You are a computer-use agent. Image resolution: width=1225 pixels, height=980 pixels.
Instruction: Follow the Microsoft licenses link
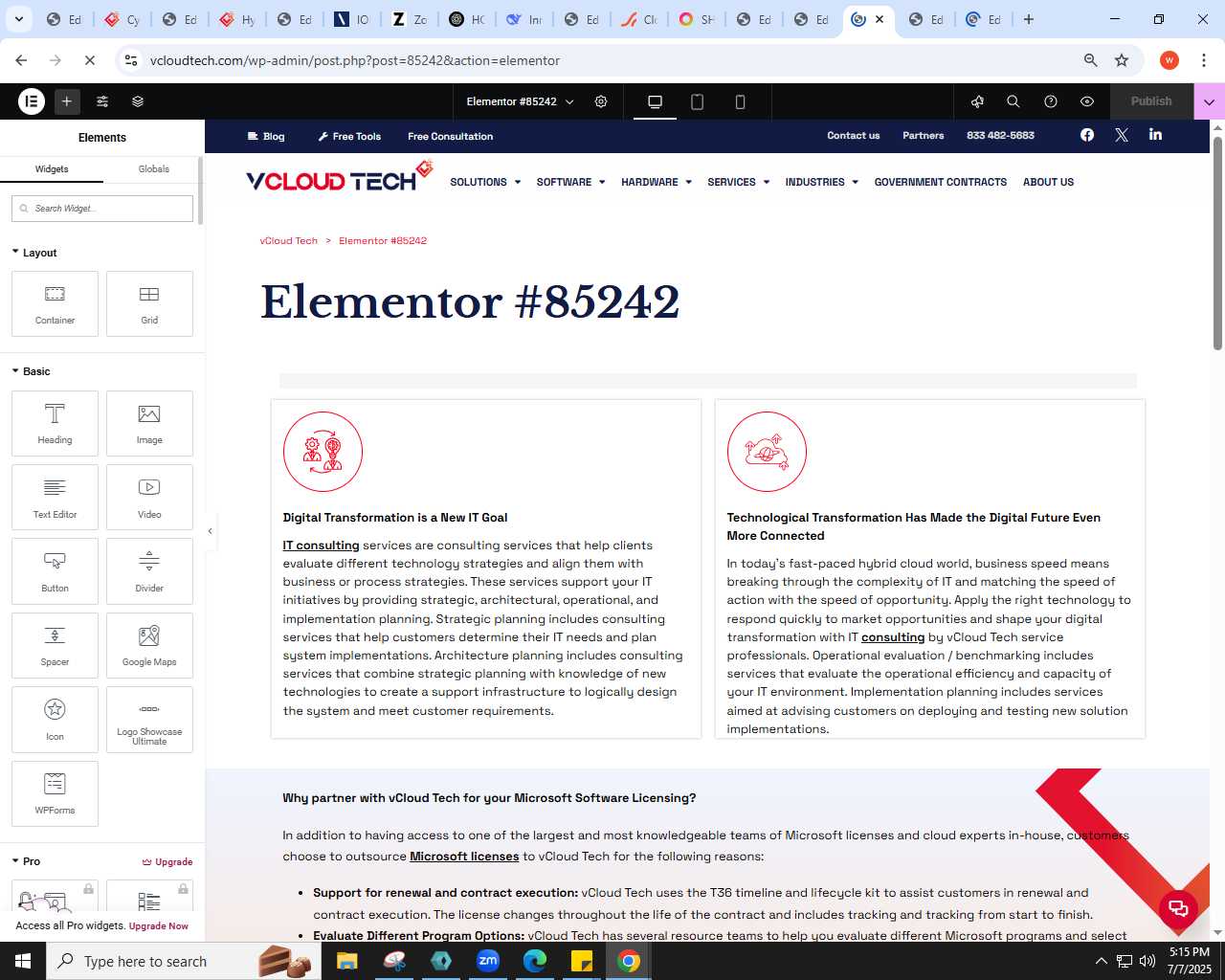pyautogui.click(x=464, y=857)
